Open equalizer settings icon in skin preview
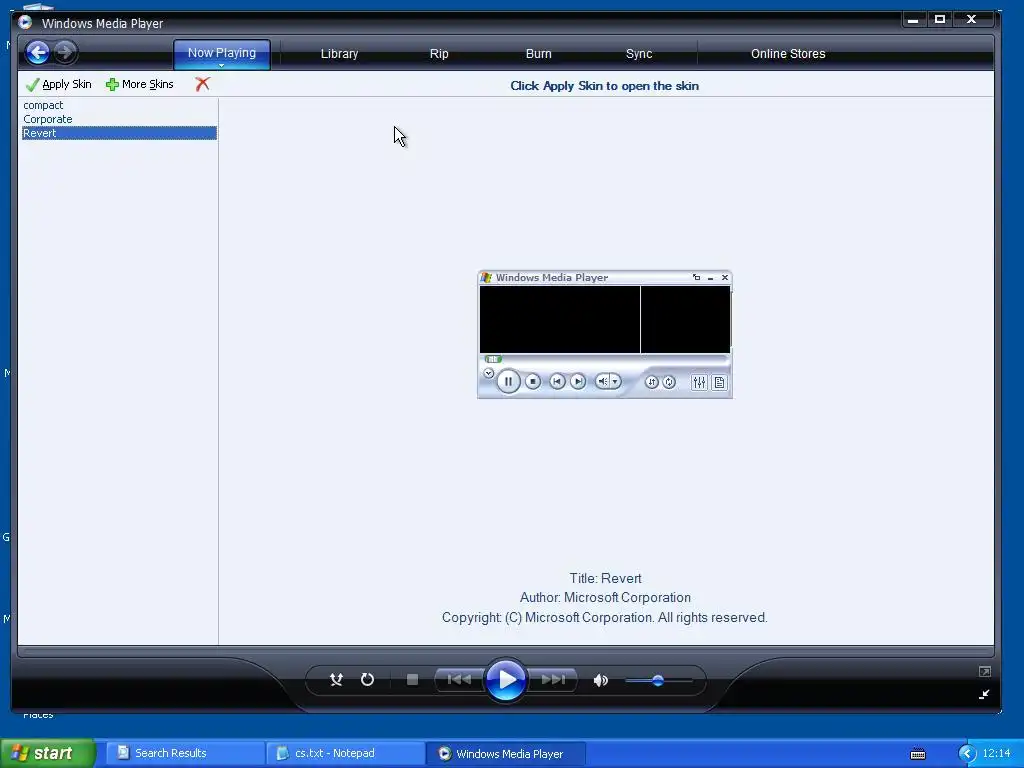Viewport: 1024px width, 768px height. click(x=699, y=383)
